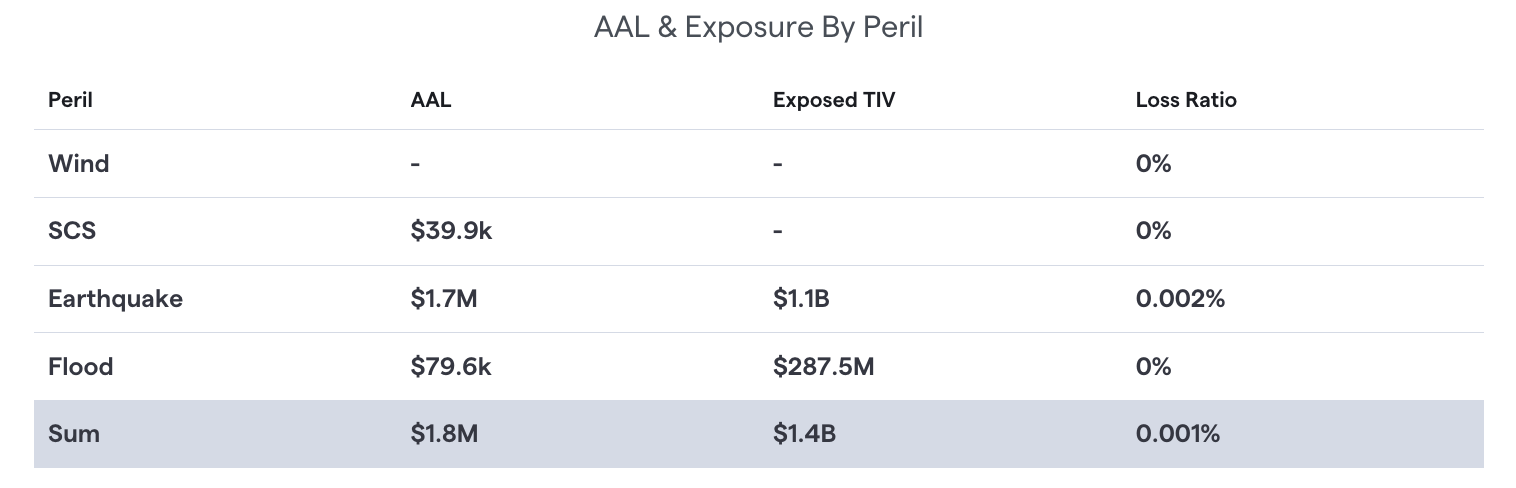Select the Sum loss ratio 0.001%
Viewport: 1516px width, 488px height.
[x=1178, y=435]
